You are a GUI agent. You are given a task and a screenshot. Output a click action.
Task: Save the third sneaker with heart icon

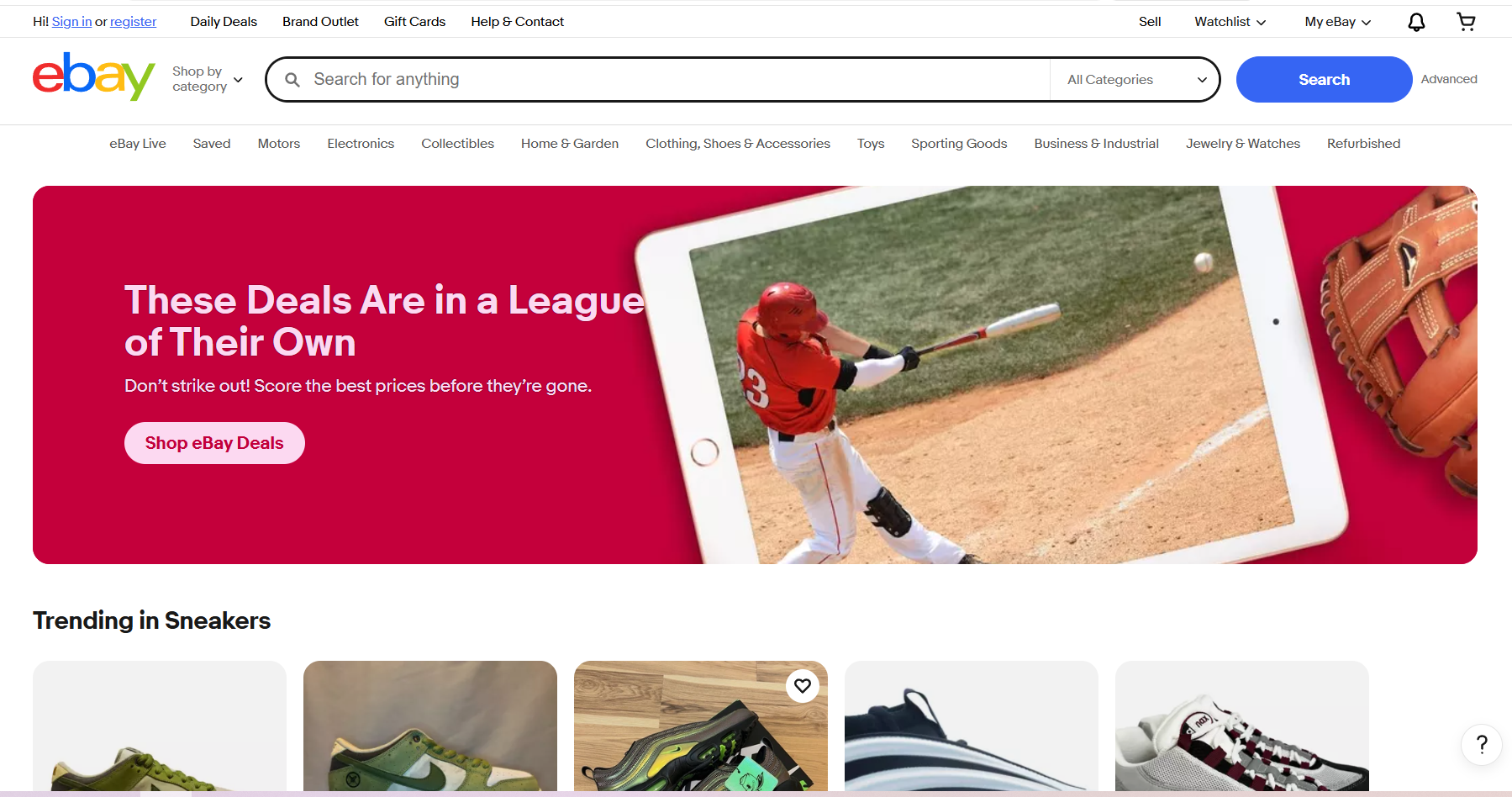coord(803,686)
